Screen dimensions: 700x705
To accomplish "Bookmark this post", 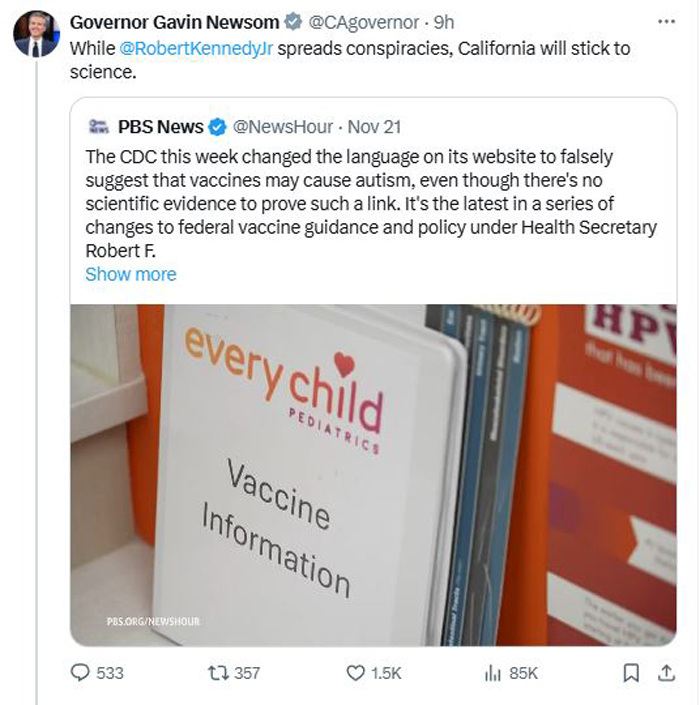I will click(630, 673).
